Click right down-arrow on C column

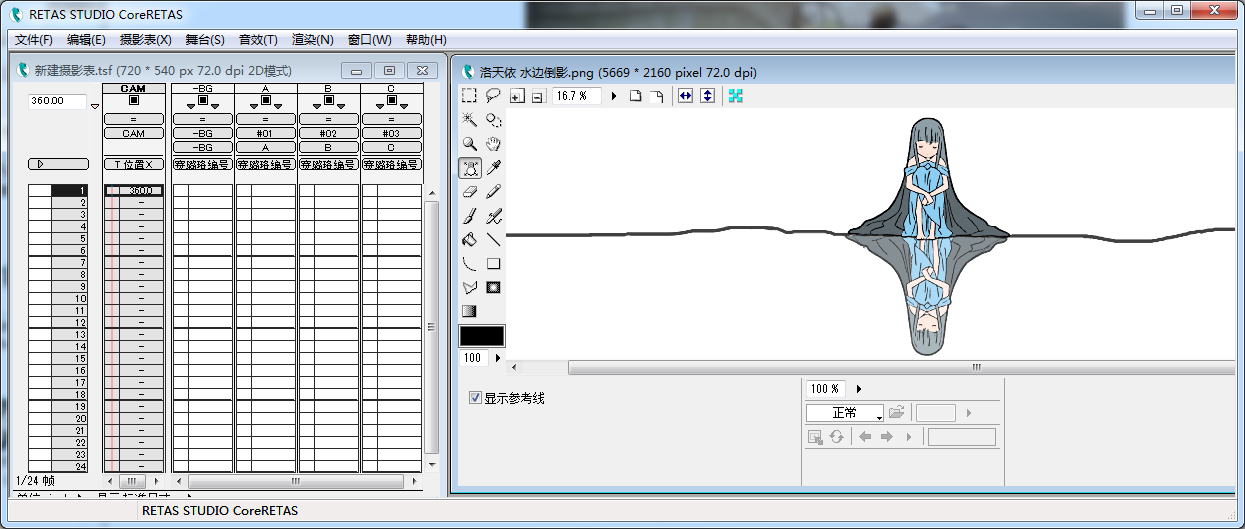click(403, 105)
